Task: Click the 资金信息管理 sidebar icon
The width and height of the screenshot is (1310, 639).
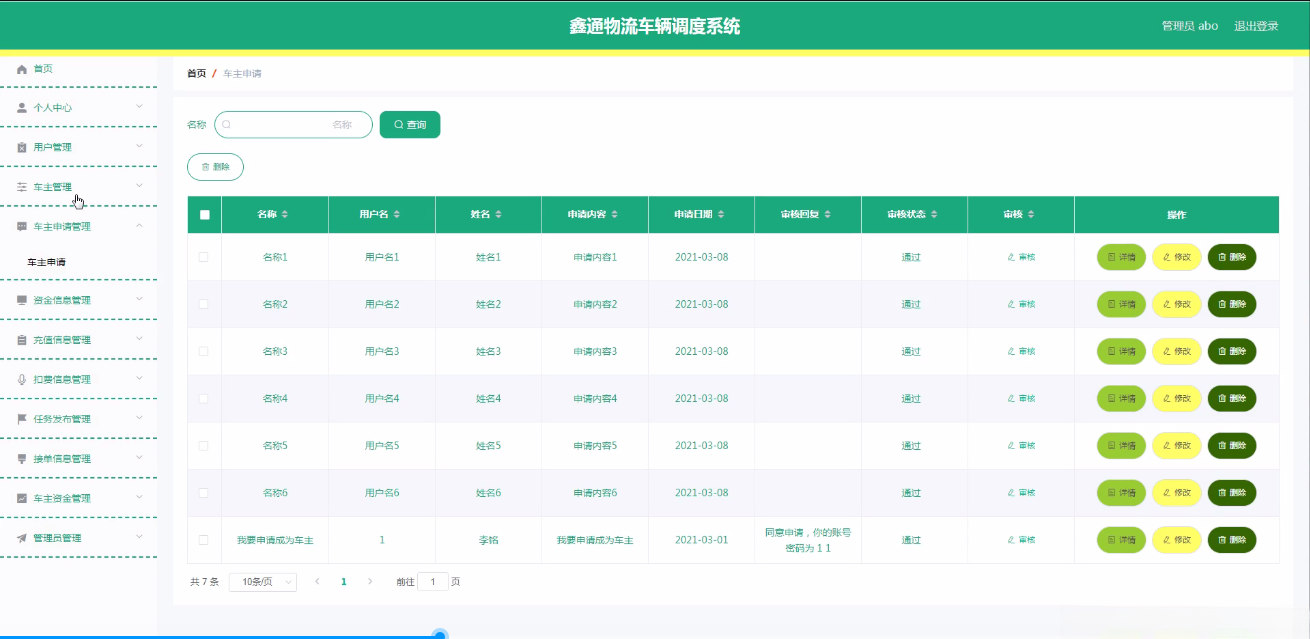Action: tap(20, 300)
